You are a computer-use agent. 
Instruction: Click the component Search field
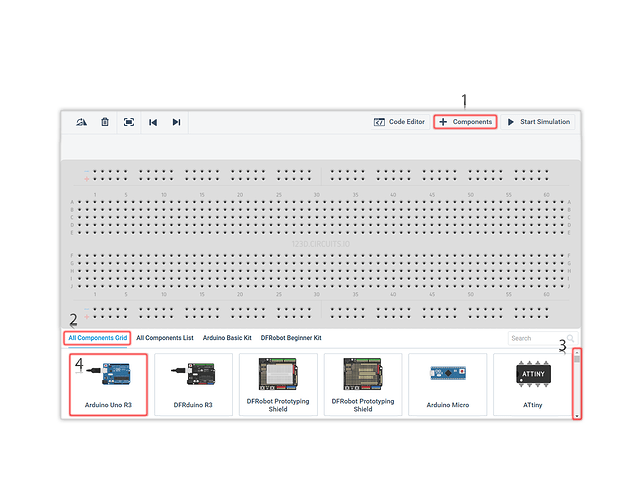538,338
